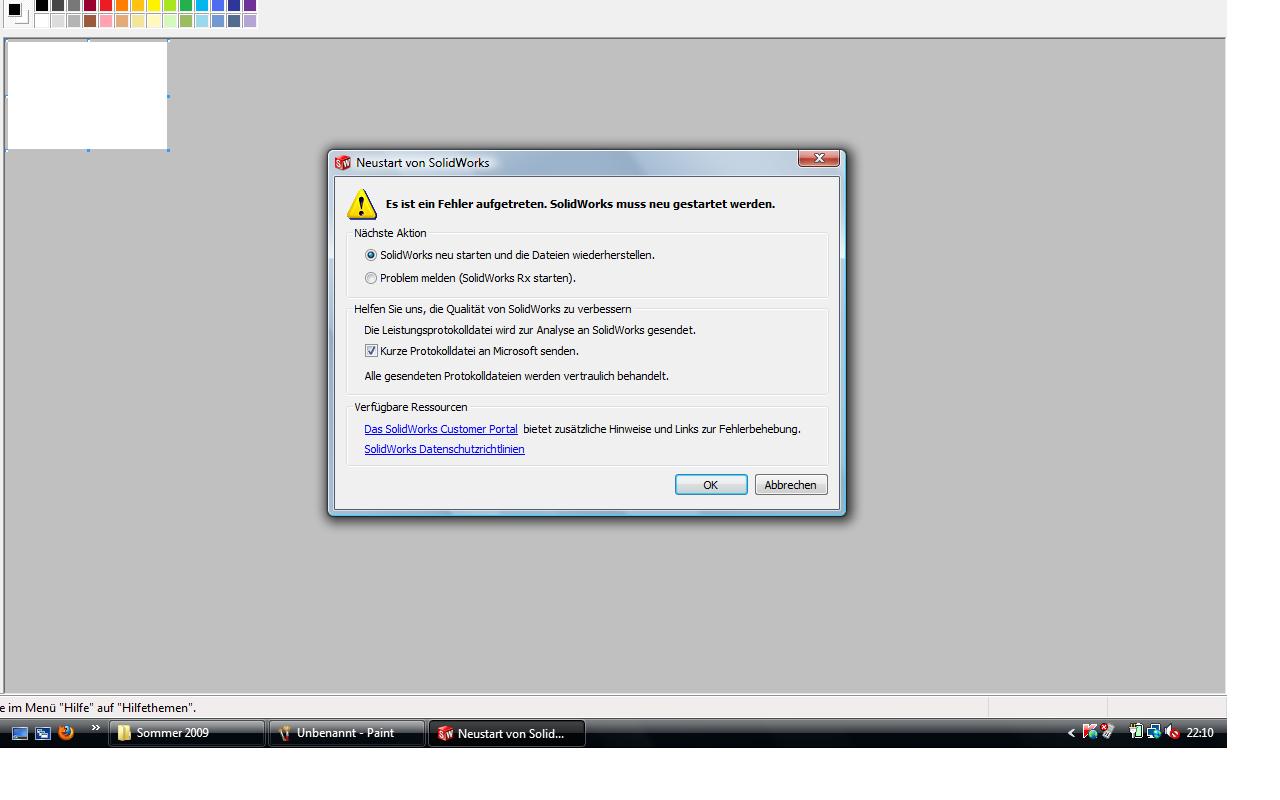Pick the pink palette swatch
The height and width of the screenshot is (800, 1280).
click(x=106, y=21)
